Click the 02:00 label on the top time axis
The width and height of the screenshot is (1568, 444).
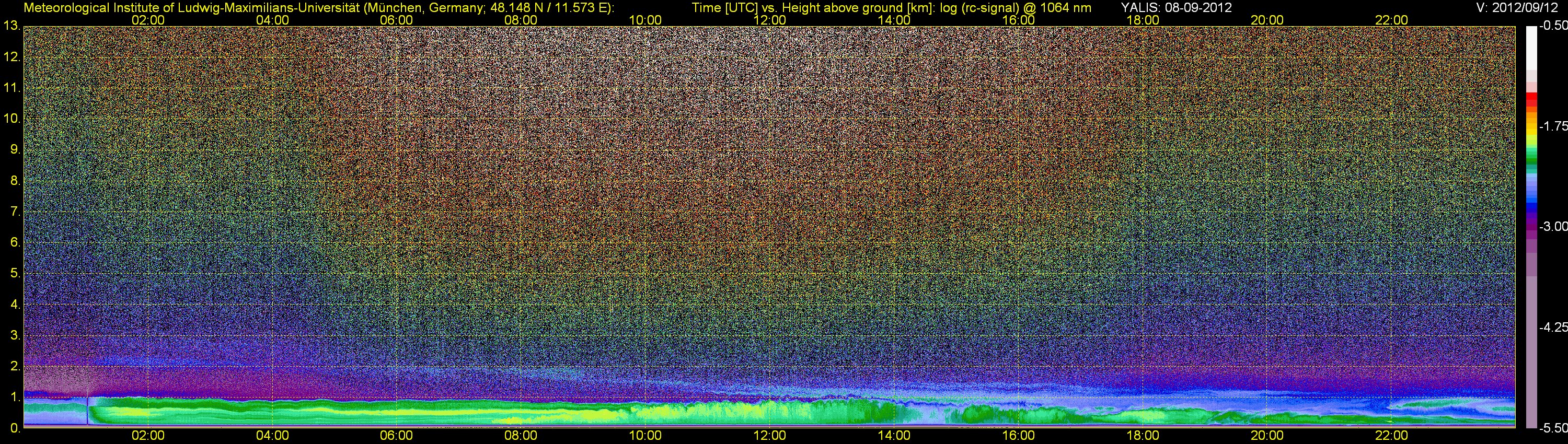(148, 20)
